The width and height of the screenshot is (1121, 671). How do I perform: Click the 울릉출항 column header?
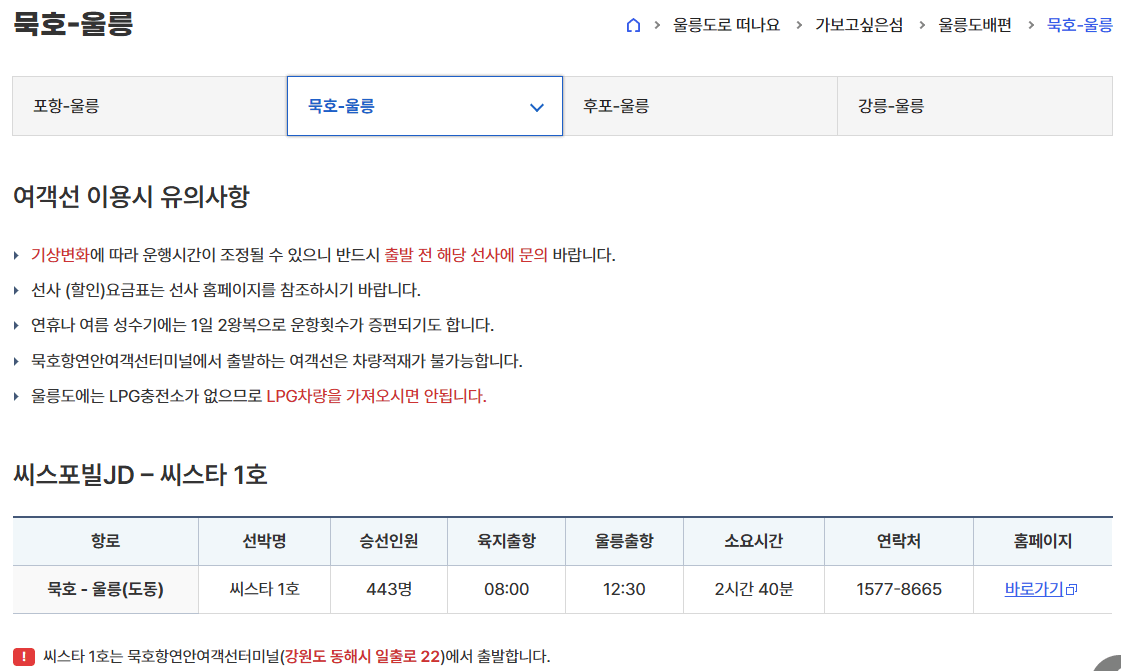coord(624,541)
